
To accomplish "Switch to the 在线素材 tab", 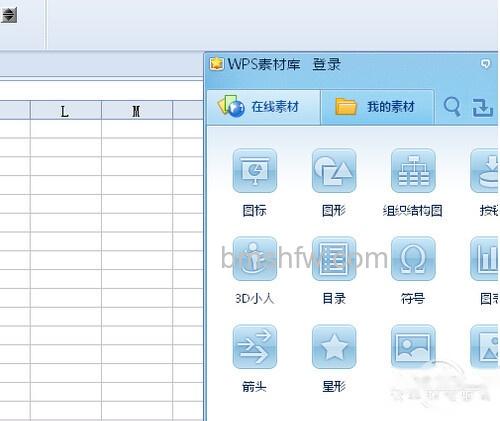I will click(x=263, y=107).
